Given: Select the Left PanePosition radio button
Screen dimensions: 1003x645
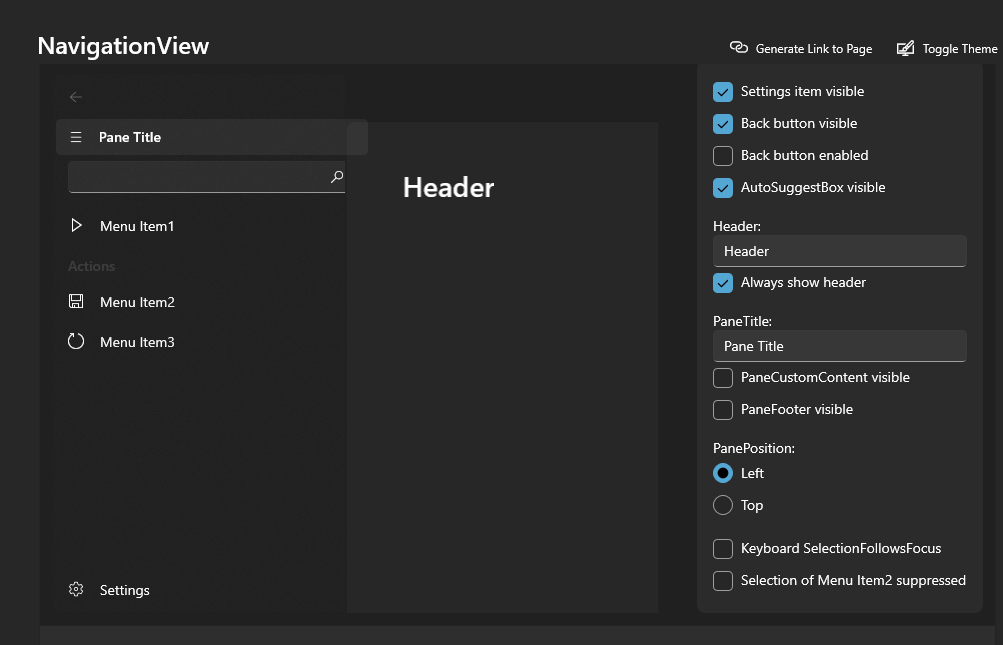Looking at the screenshot, I should pyautogui.click(x=722, y=473).
